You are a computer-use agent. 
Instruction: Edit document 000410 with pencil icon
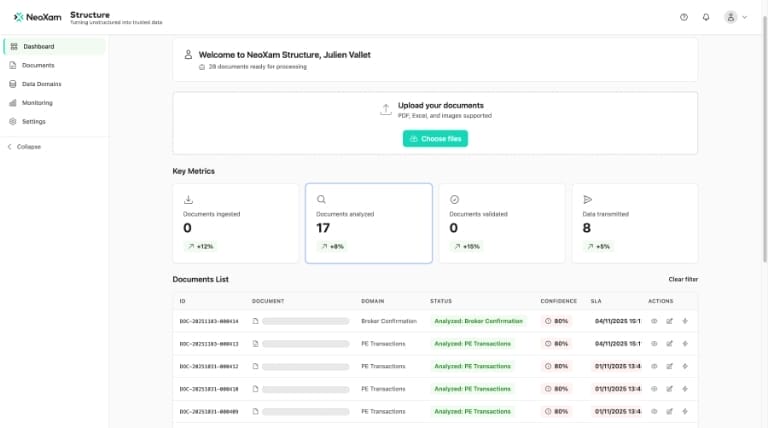670,389
